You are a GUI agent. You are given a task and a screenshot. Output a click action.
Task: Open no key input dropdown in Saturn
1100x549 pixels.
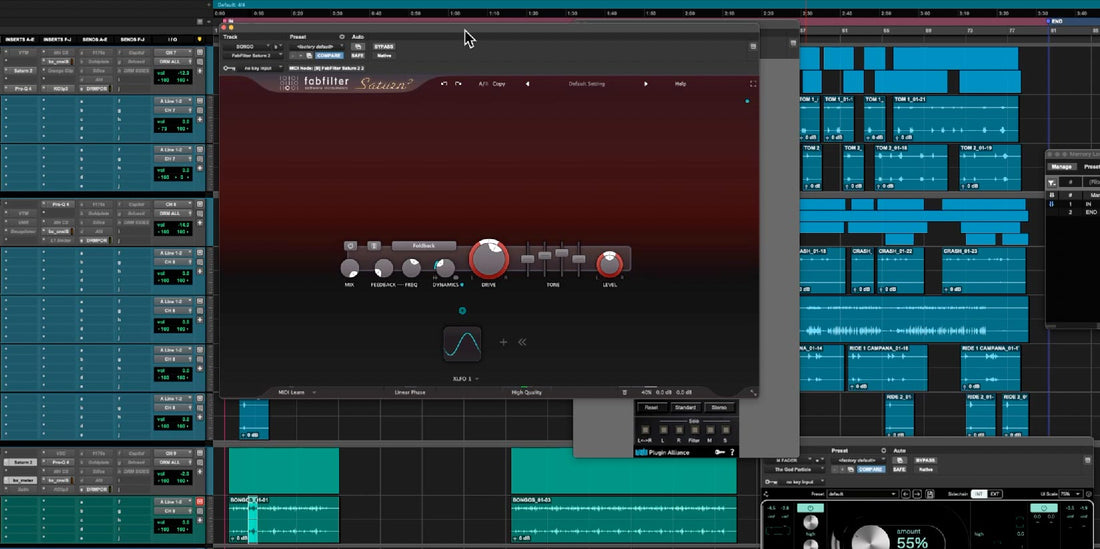click(x=260, y=68)
